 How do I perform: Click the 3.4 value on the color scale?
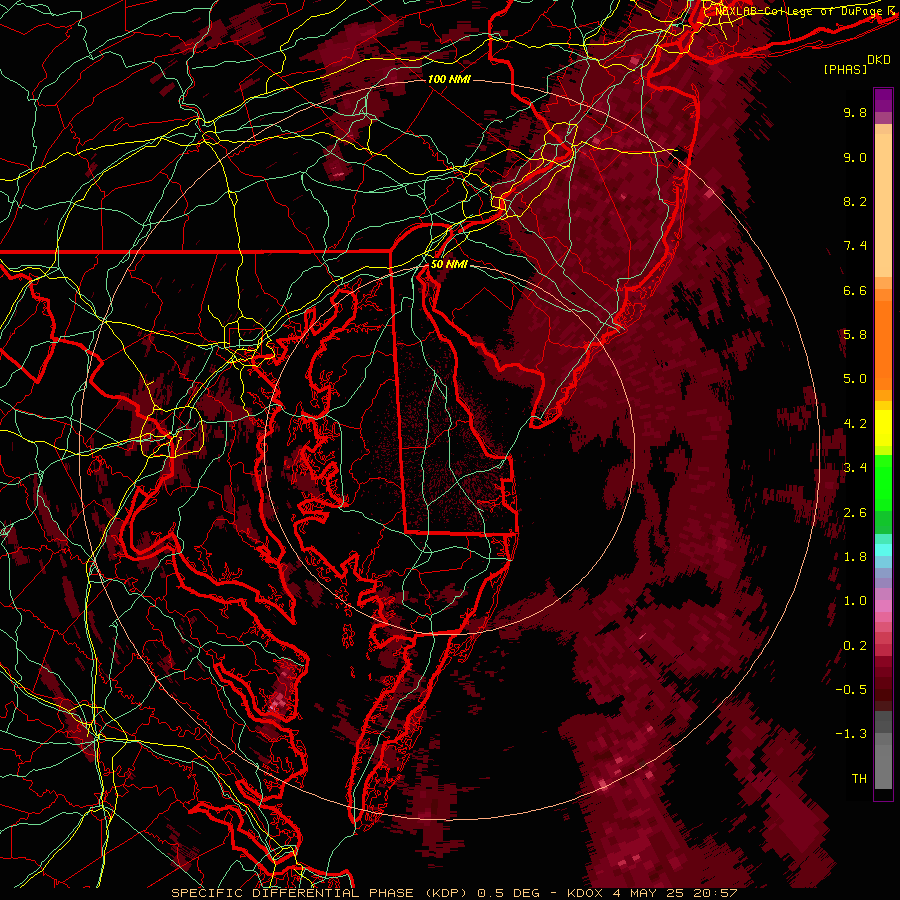855,468
